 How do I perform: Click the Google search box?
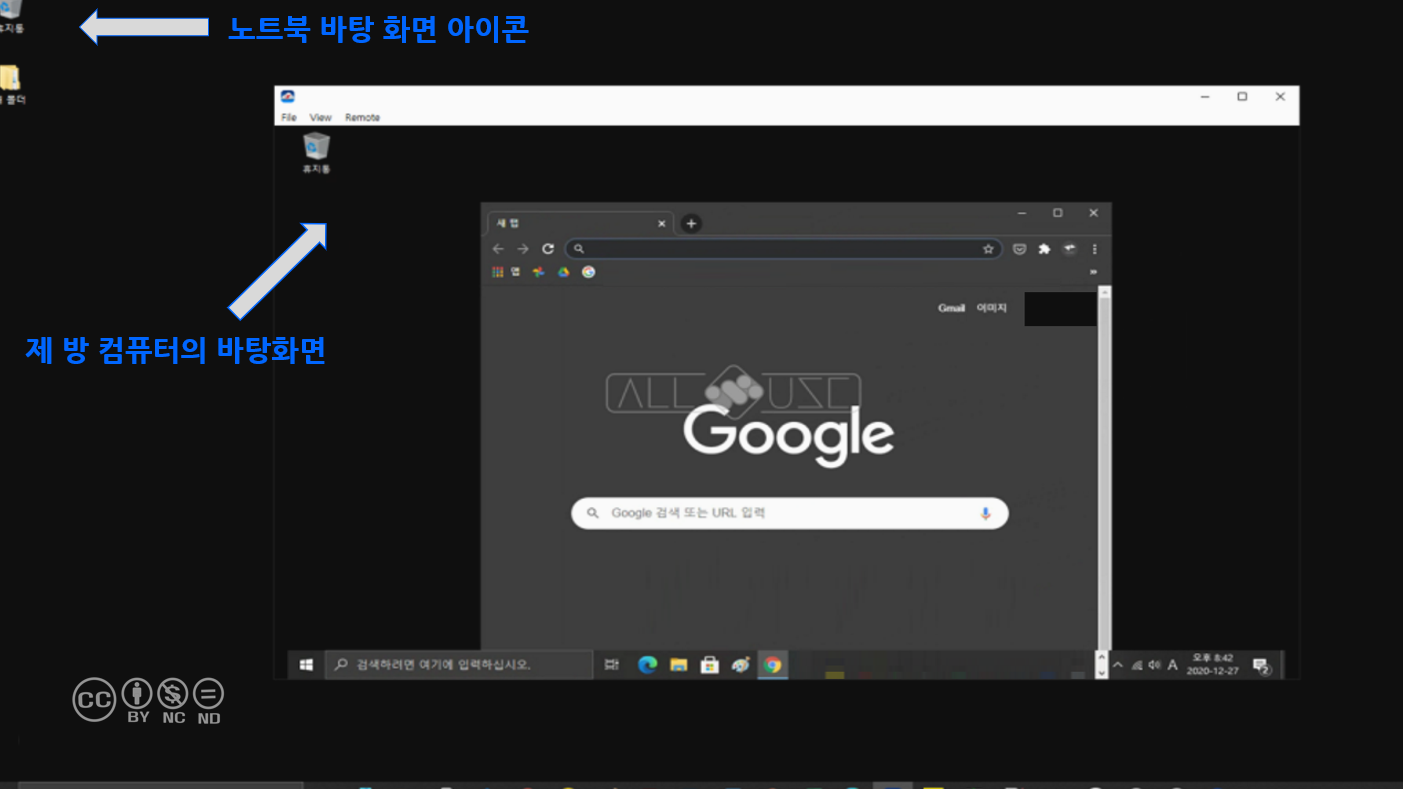[790, 513]
